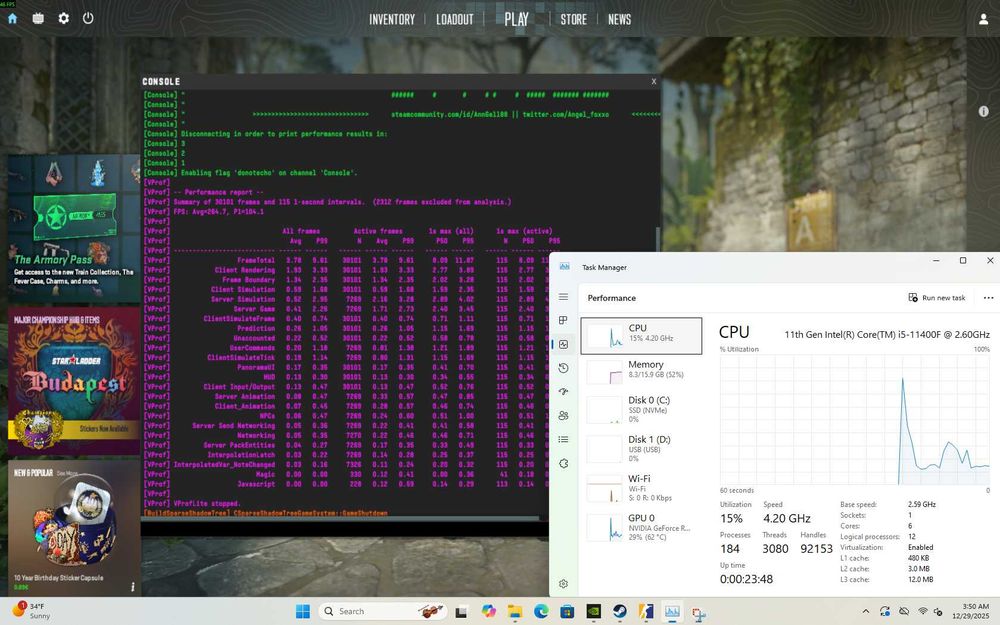Image resolution: width=1000 pixels, height=625 pixels.
Task: Open the INVENTORY menu
Action: 392,20
